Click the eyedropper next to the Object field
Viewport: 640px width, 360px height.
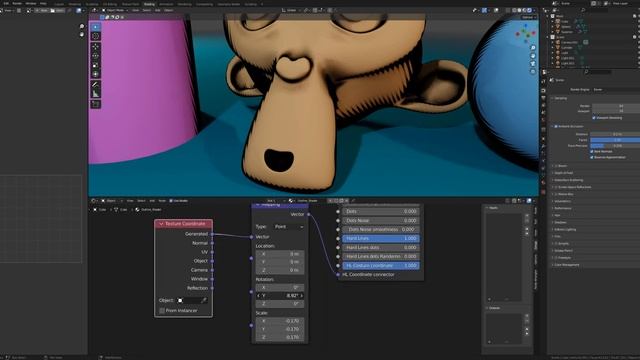[x=204, y=300]
